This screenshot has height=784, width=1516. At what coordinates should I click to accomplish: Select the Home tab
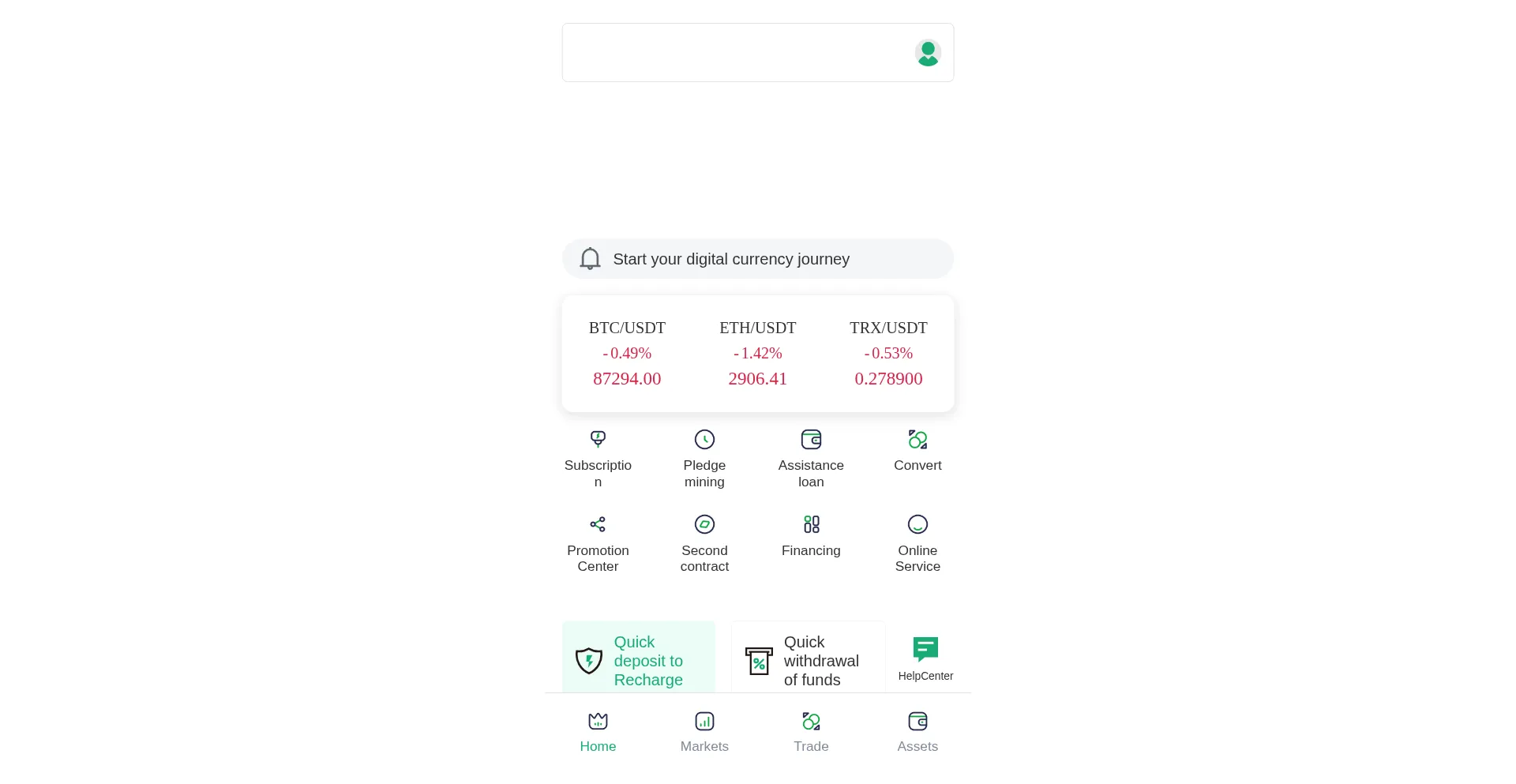click(x=598, y=732)
